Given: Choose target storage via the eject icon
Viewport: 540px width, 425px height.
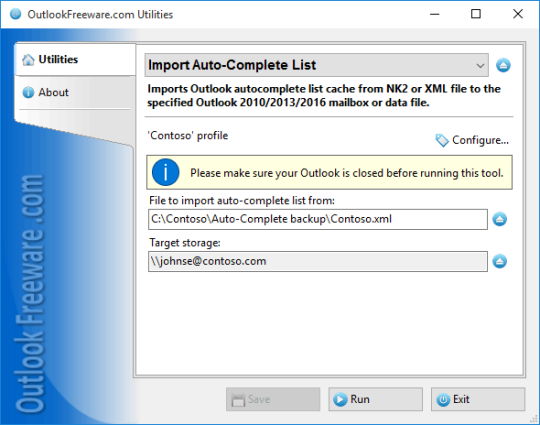Looking at the screenshot, I should 499,261.
